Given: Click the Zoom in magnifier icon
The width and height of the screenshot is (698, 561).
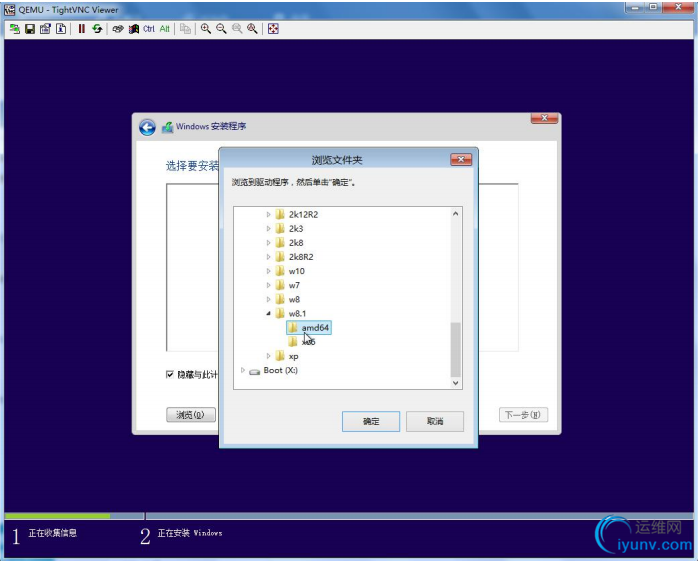Looking at the screenshot, I should click(x=206, y=29).
